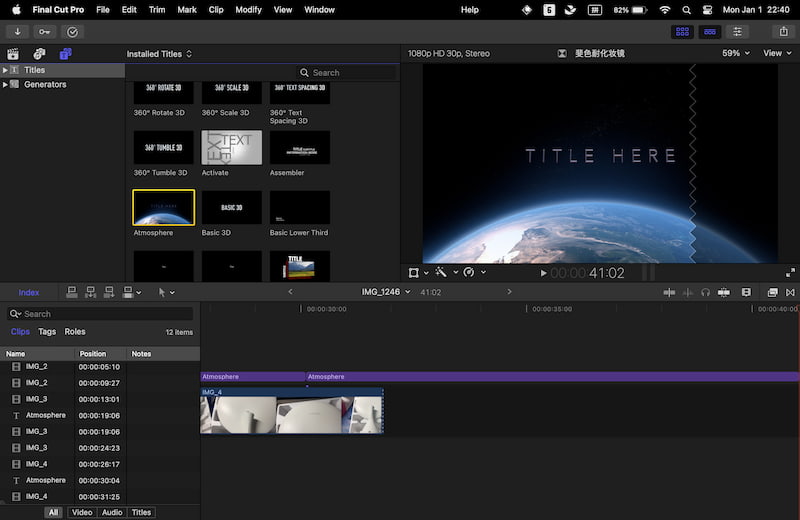Toggle the browser panel visibility button
Viewport: 800px width, 520px height.
[683, 31]
